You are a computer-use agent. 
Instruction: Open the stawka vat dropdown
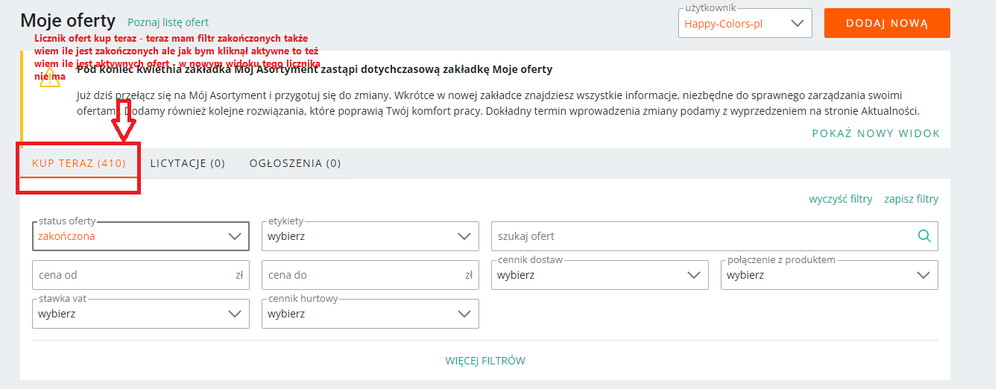(140, 314)
